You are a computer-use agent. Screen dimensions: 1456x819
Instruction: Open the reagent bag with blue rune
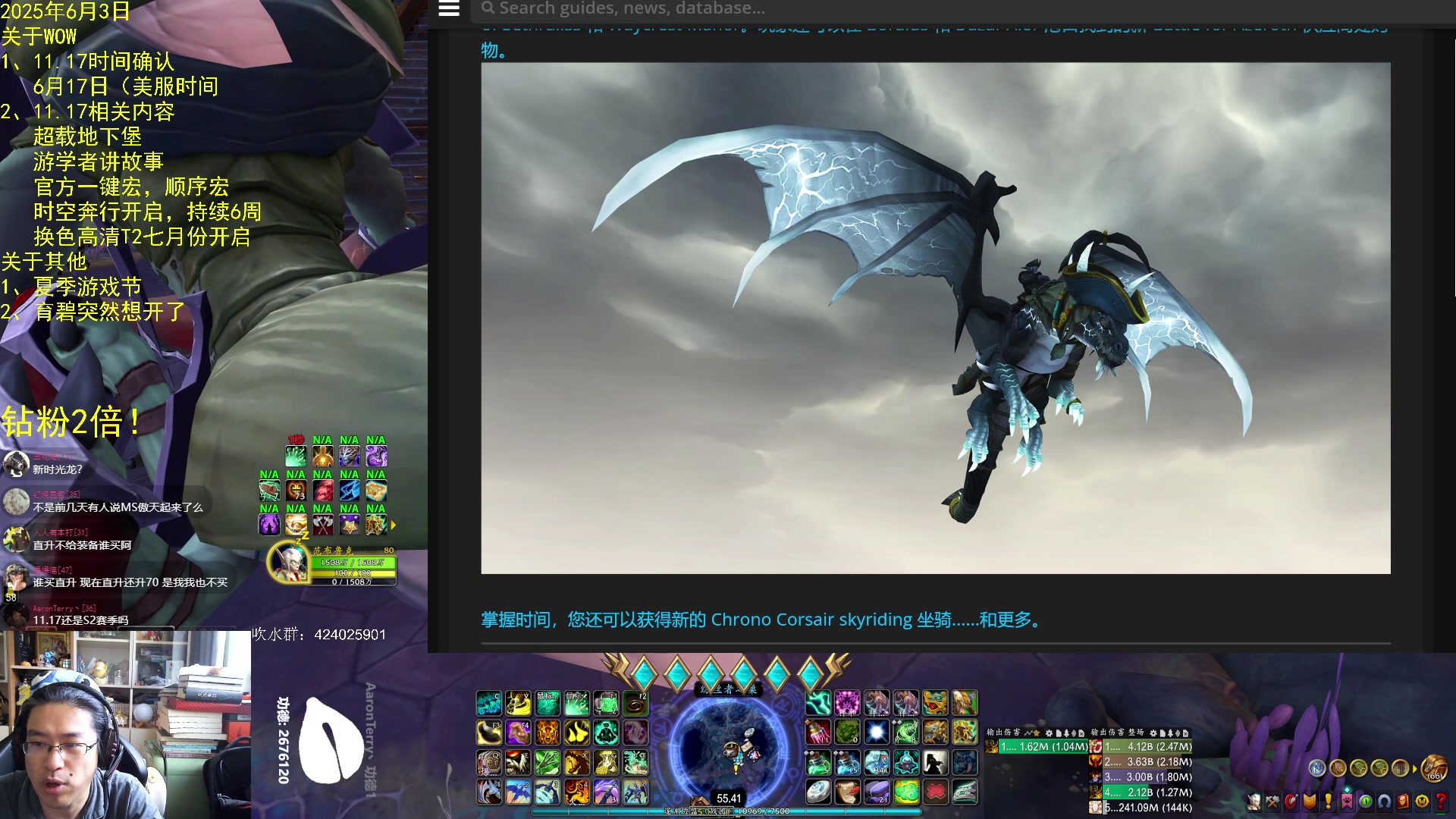coord(1316,768)
